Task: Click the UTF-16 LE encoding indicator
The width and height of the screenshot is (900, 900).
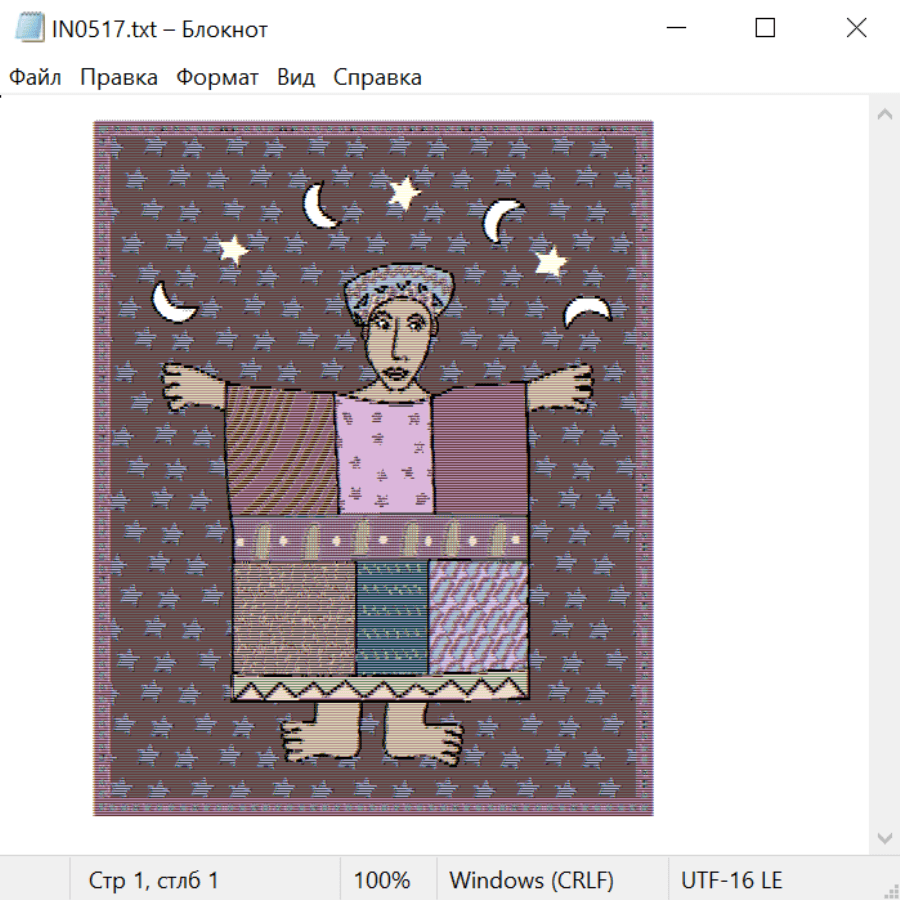Action: [731, 881]
